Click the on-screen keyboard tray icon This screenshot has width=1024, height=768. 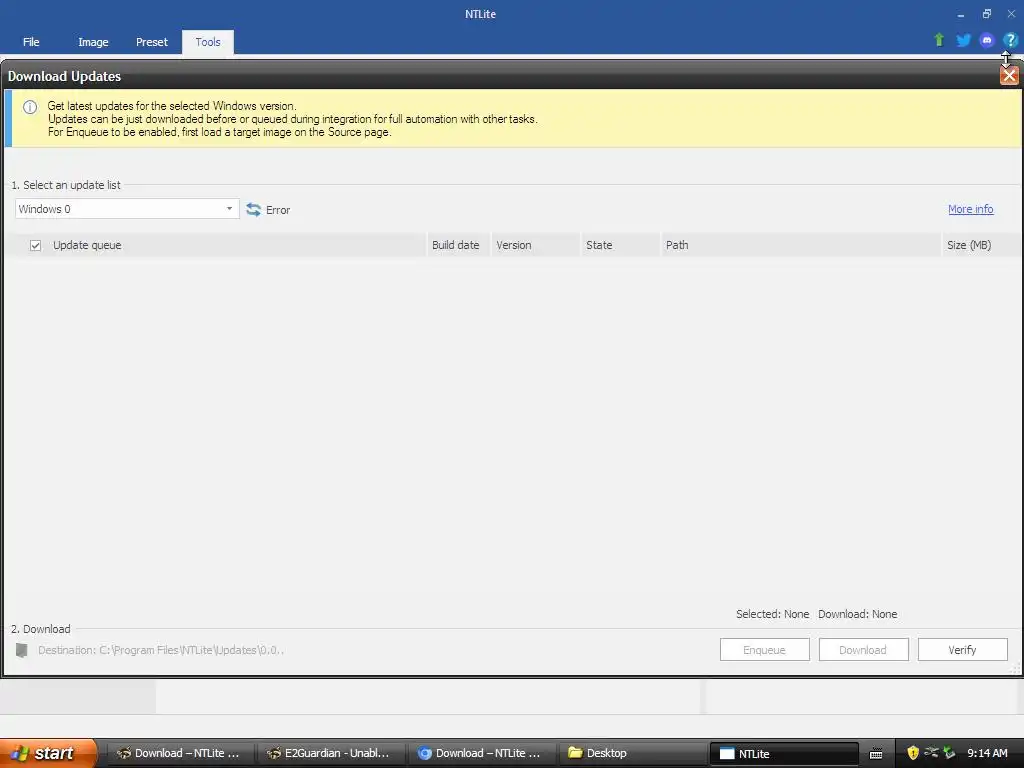[x=876, y=754]
